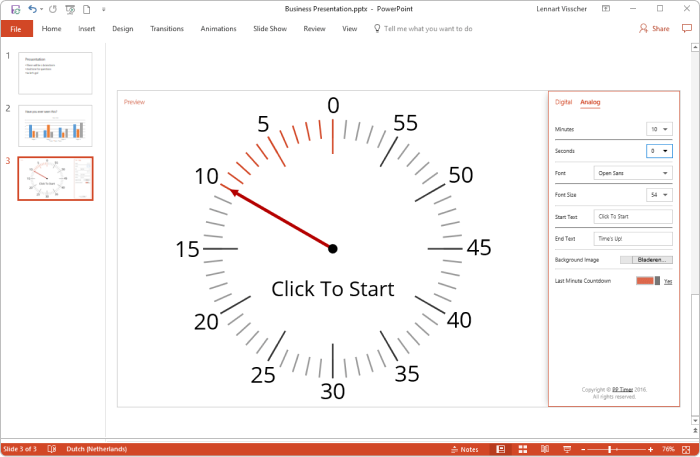This screenshot has height=457, width=700.
Task: Fit slide to current window icon
Action: coord(687,449)
